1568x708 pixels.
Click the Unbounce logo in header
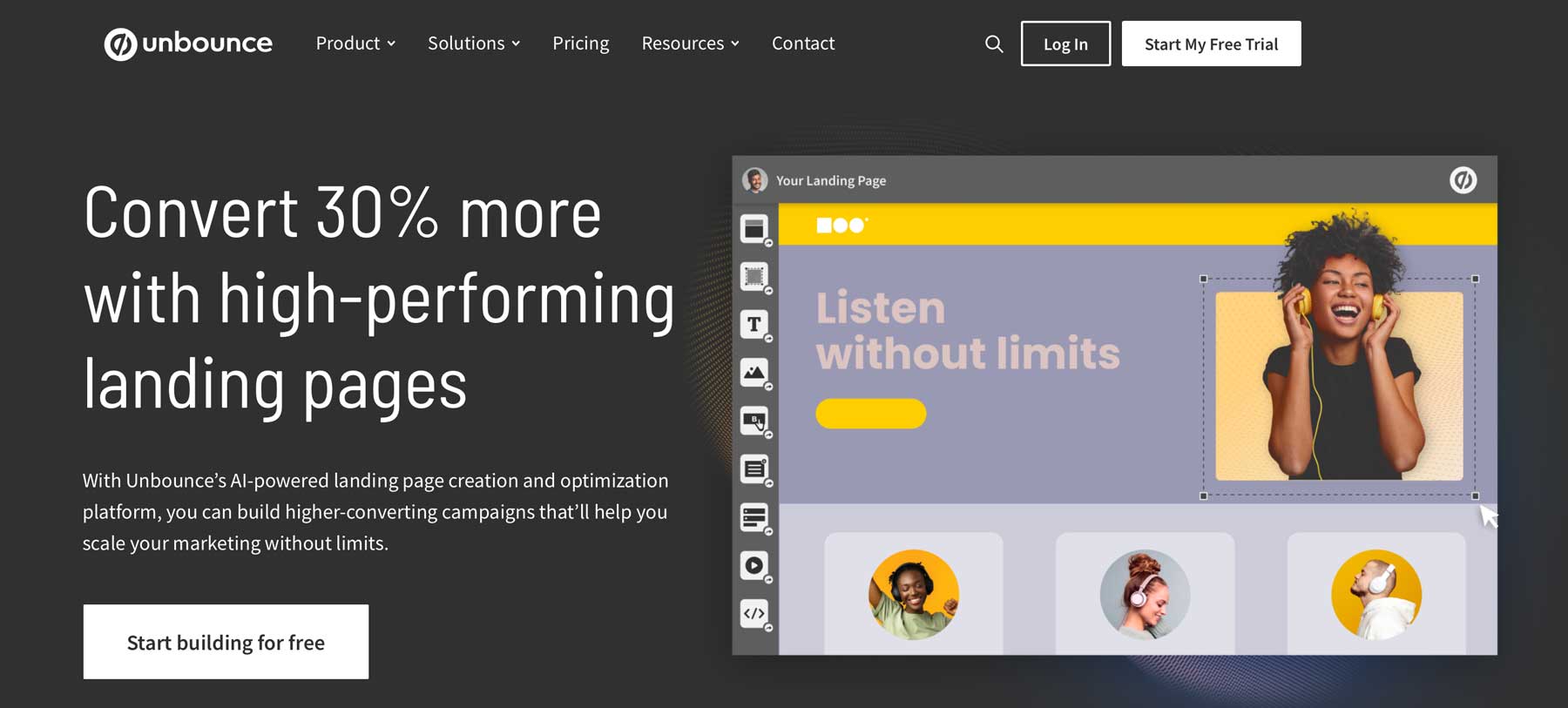pyautogui.click(x=188, y=44)
